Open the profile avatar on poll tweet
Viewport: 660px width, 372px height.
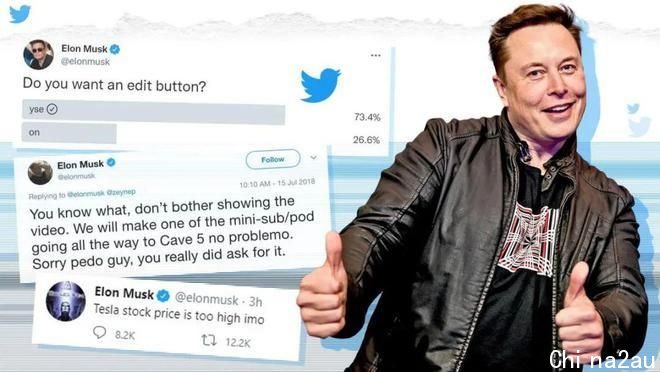[38, 55]
